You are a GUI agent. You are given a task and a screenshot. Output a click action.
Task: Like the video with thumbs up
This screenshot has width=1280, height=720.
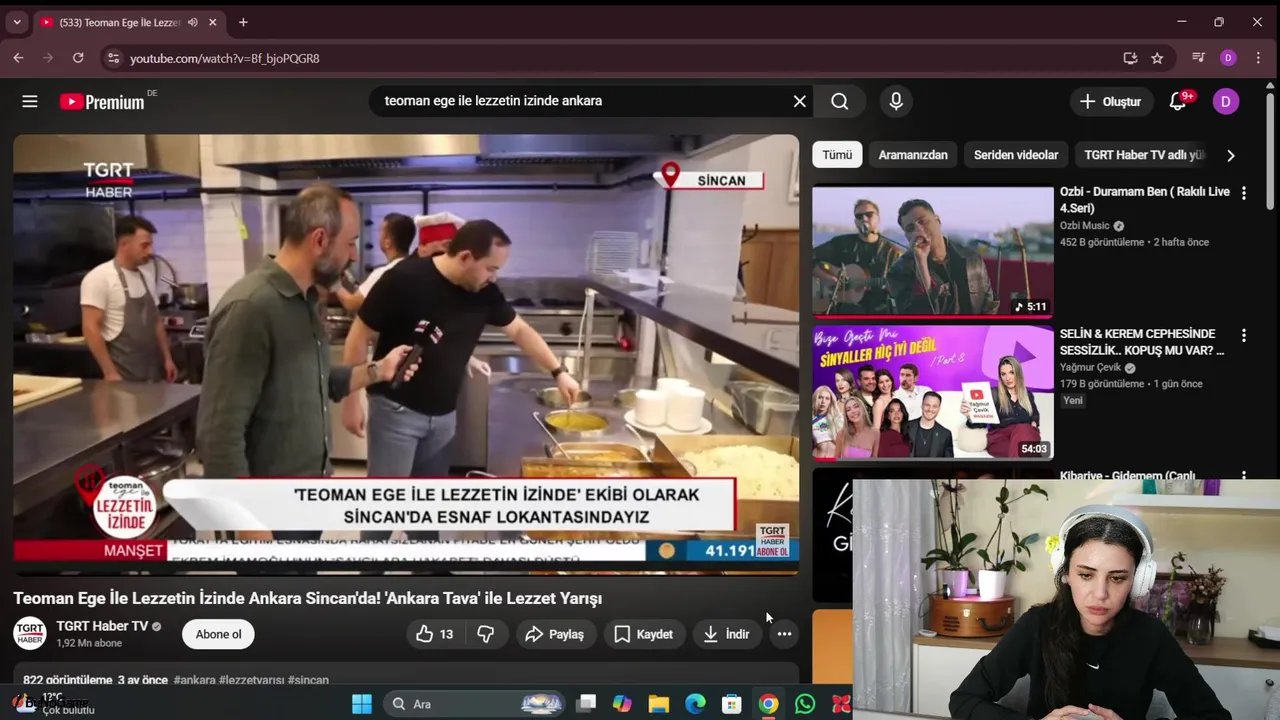pyautogui.click(x=435, y=634)
